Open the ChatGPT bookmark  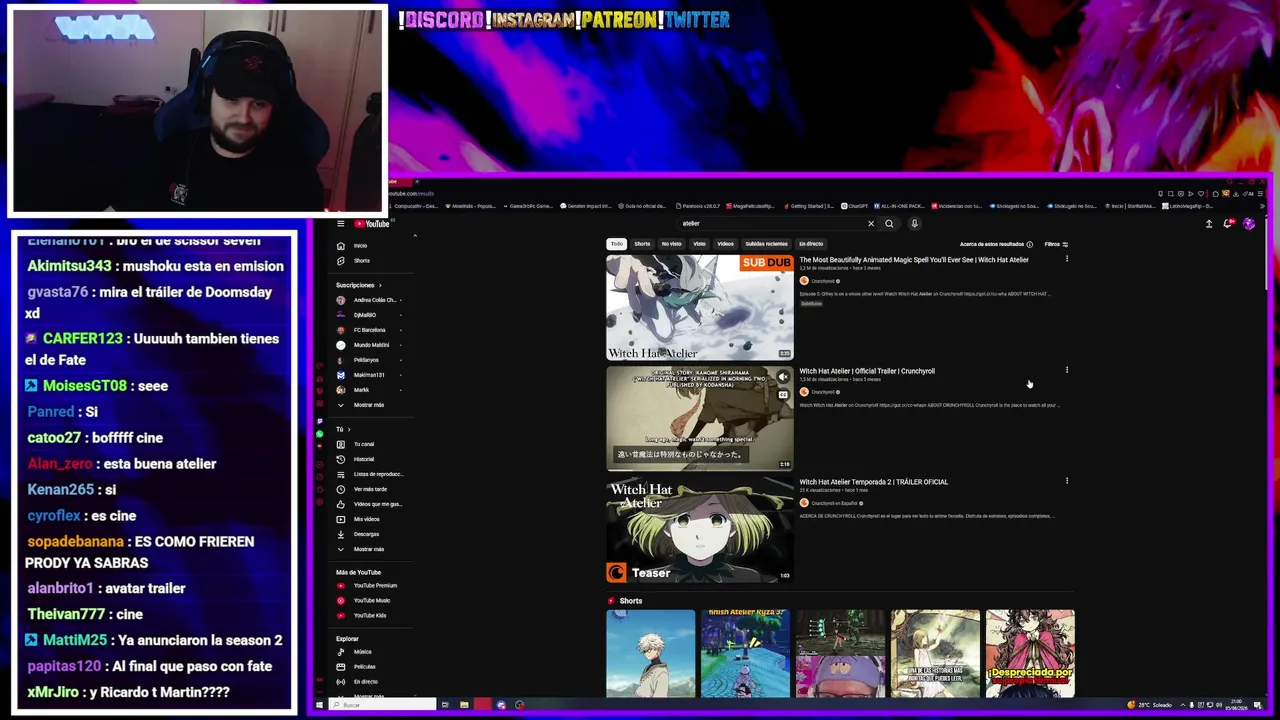click(x=855, y=206)
